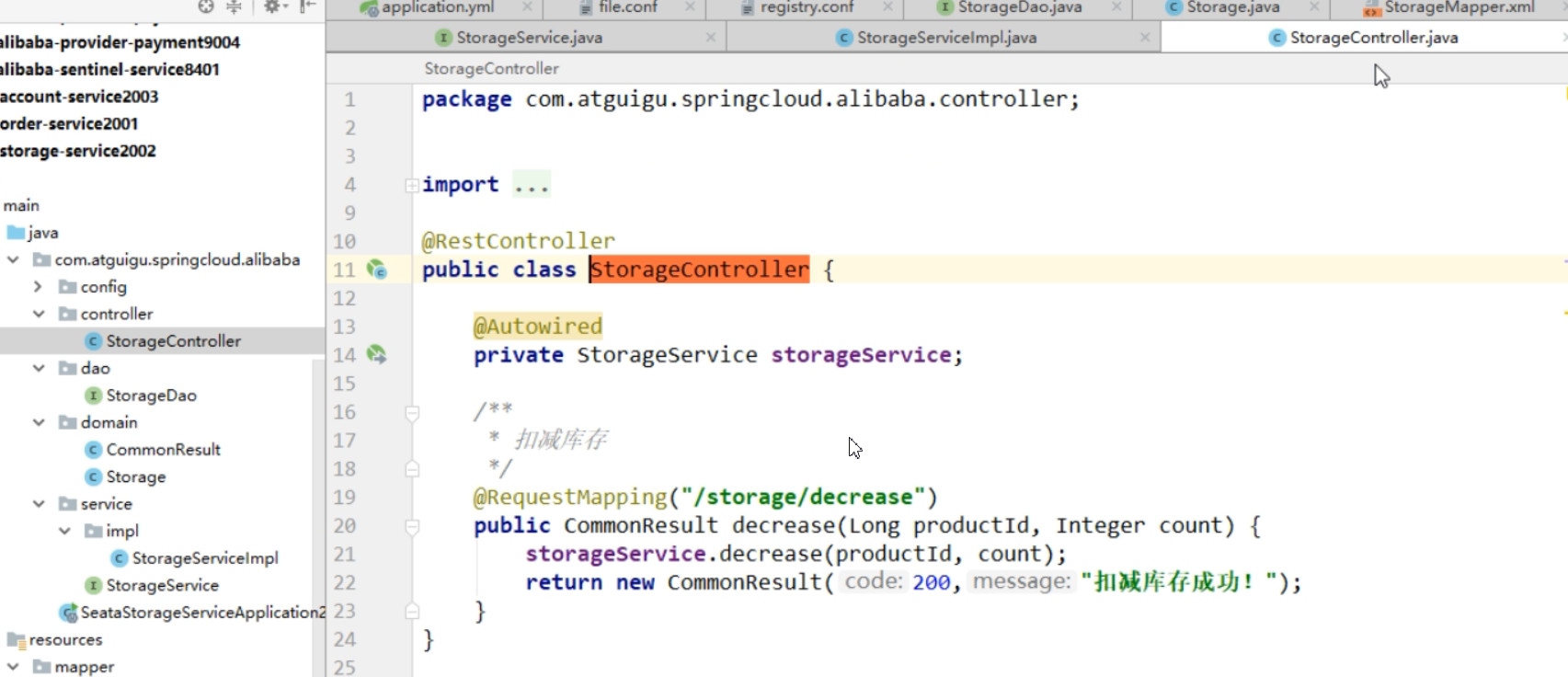Collapse the com.atguigu.springcloud.alibaba package
This screenshot has width=1568, height=677.
[13, 259]
